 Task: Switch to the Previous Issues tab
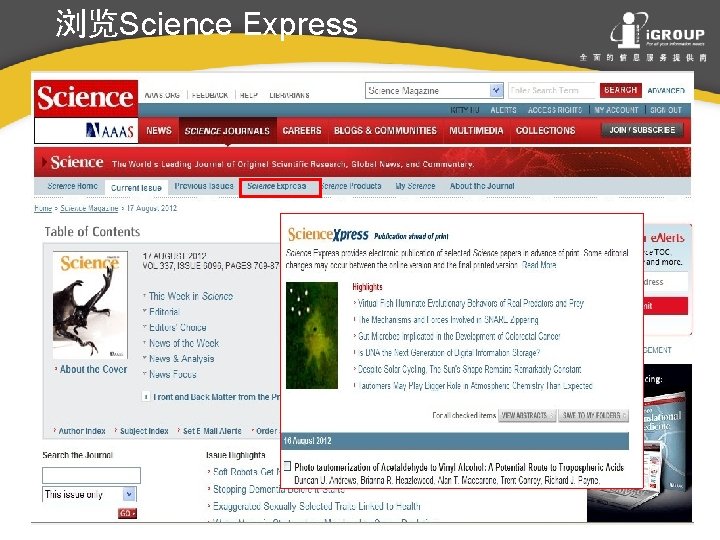pos(204,186)
